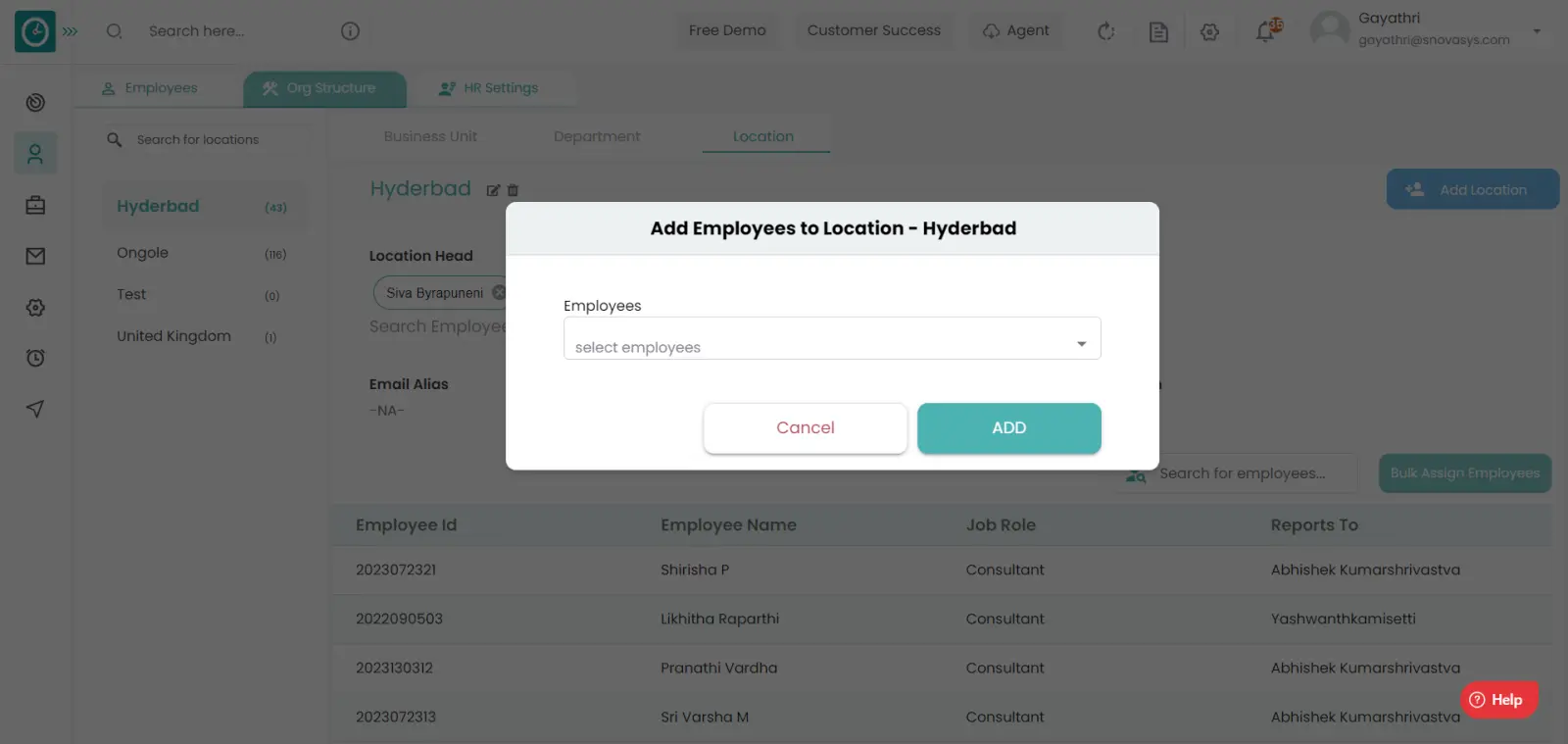Open the info icon beside the search

[x=350, y=31]
